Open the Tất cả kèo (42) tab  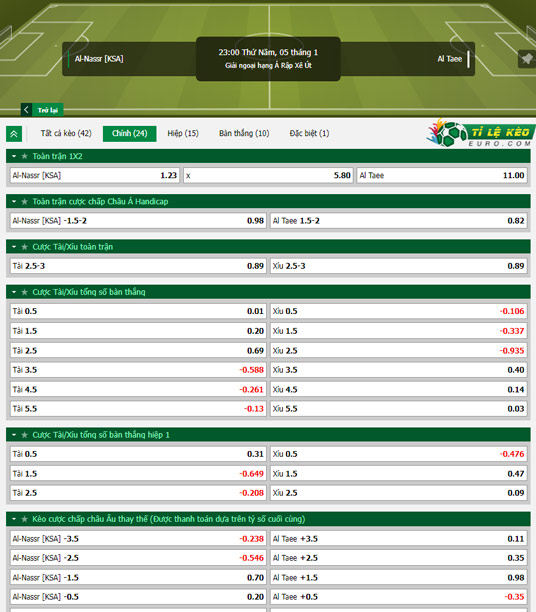click(66, 133)
